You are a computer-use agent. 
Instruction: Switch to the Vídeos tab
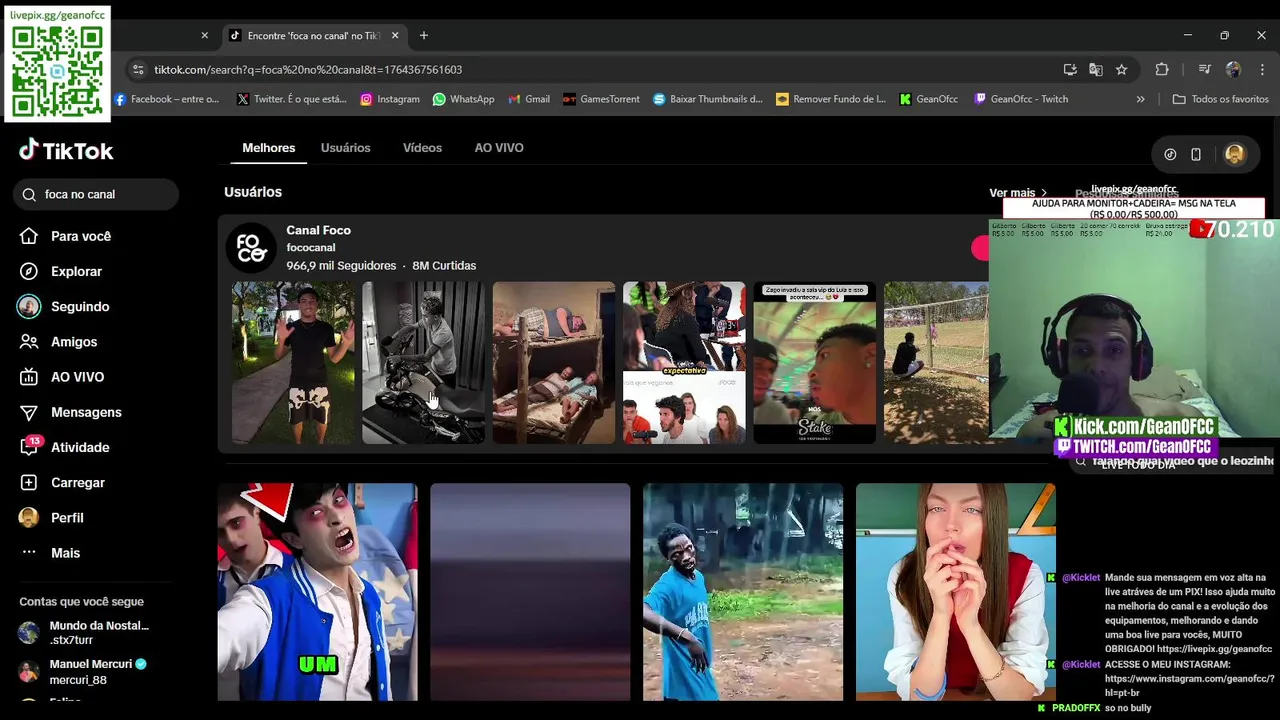[x=422, y=148]
